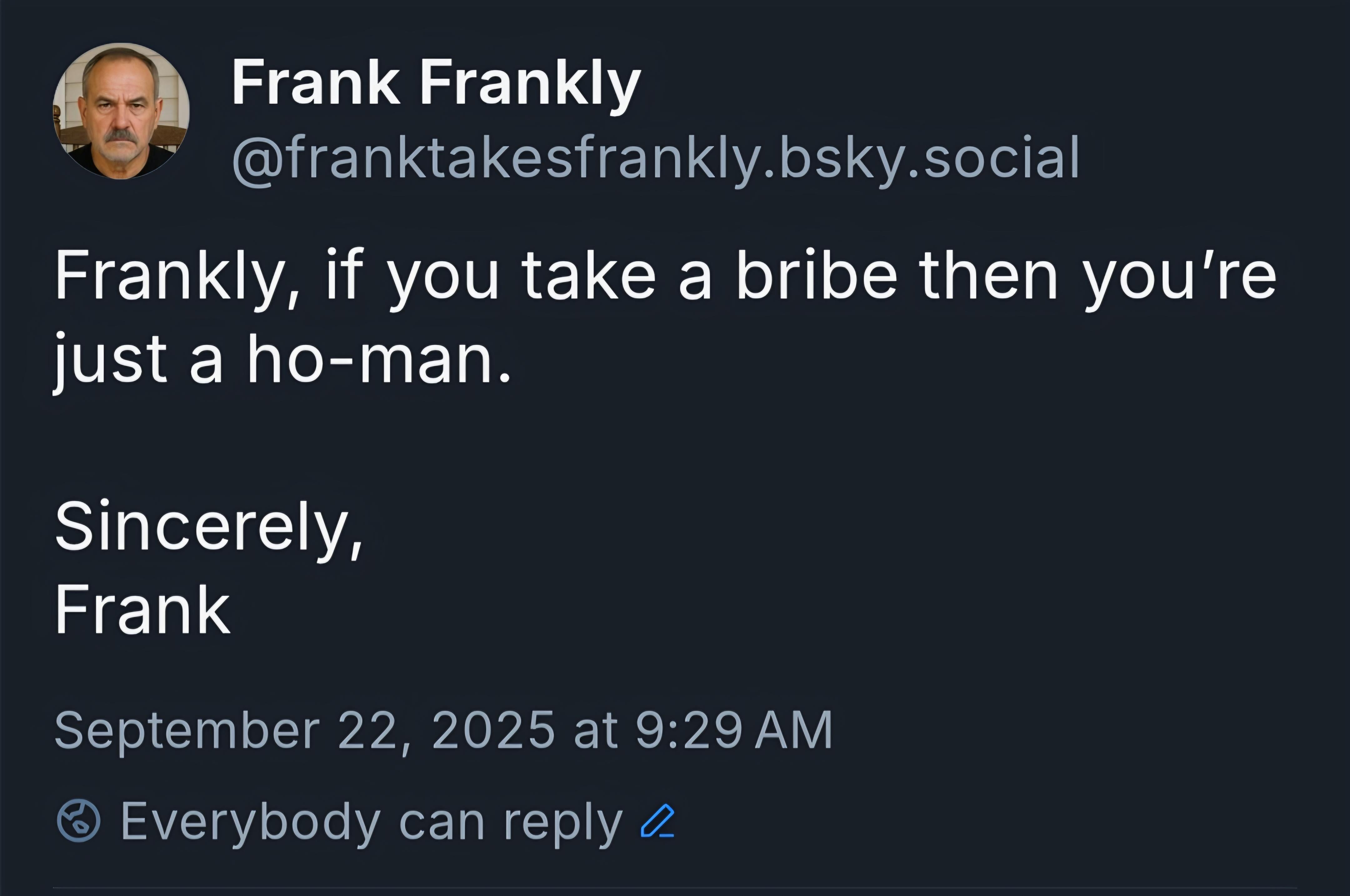Image resolution: width=1350 pixels, height=896 pixels.
Task: Click the word take in the post
Action: (589, 275)
